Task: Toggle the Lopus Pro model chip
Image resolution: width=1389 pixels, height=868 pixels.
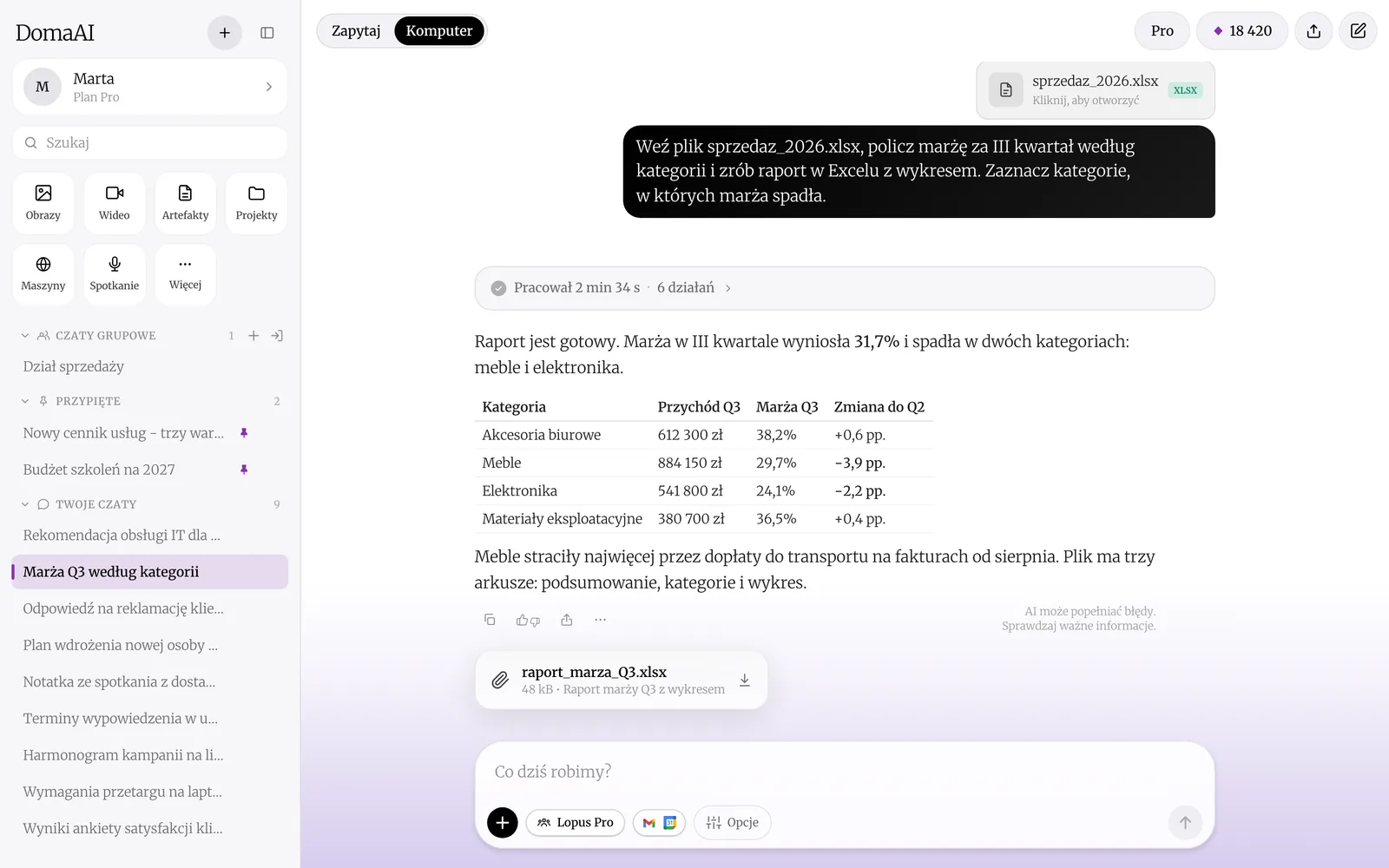Action: [575, 823]
